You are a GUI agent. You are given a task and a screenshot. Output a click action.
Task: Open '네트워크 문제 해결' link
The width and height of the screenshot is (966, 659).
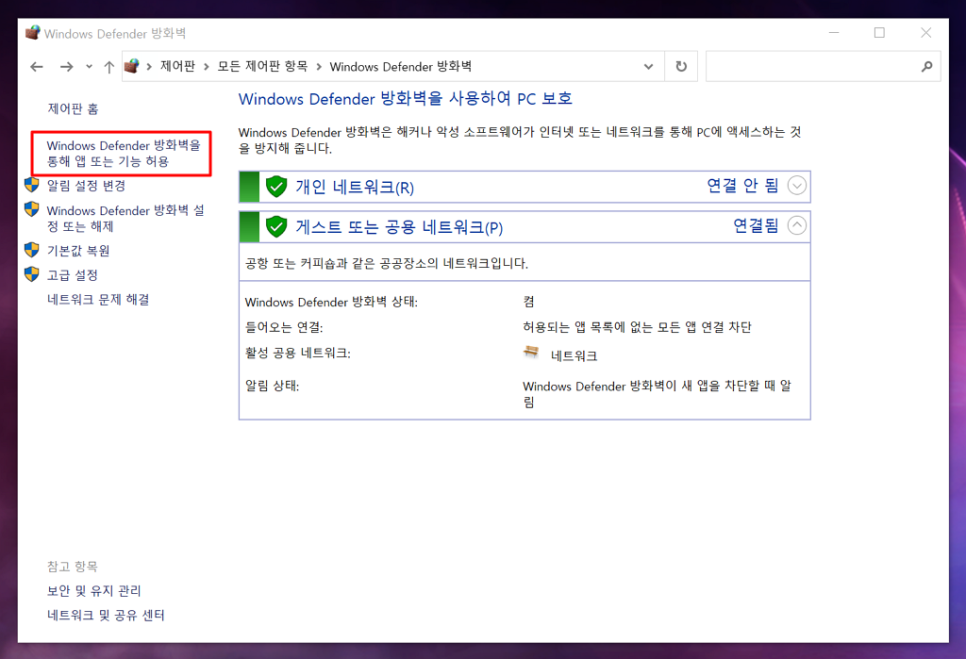tap(98, 299)
